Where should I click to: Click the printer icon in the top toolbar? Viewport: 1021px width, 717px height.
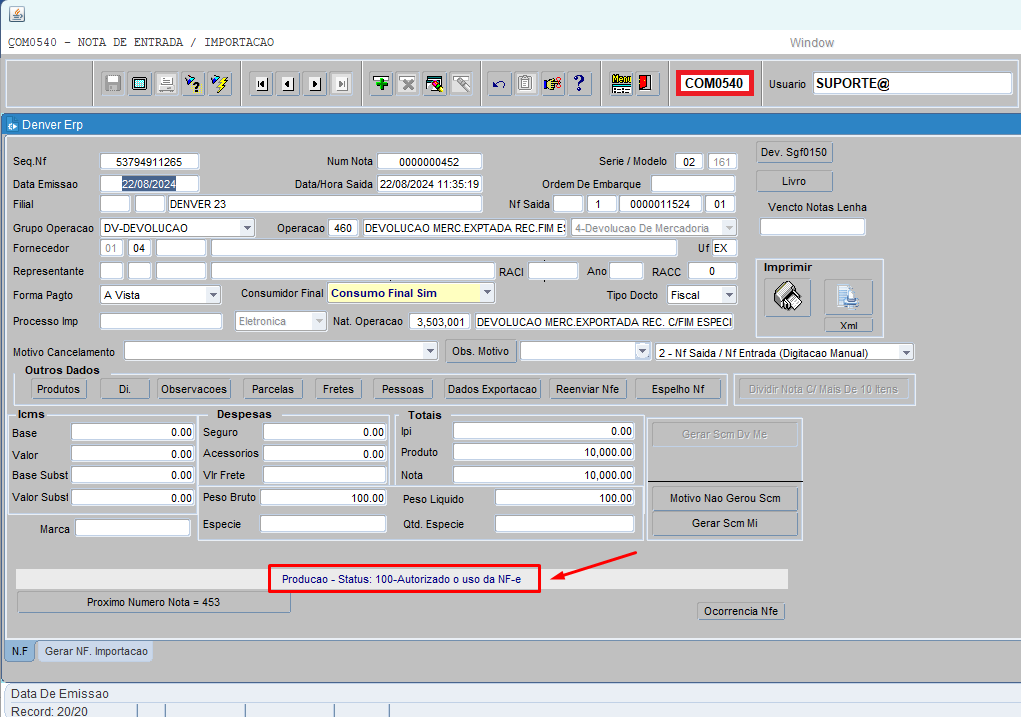coord(166,83)
